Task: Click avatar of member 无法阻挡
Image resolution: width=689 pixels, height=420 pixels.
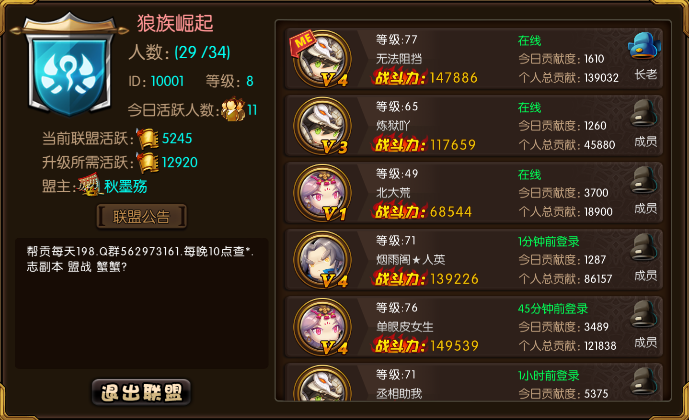Action: tap(322, 59)
